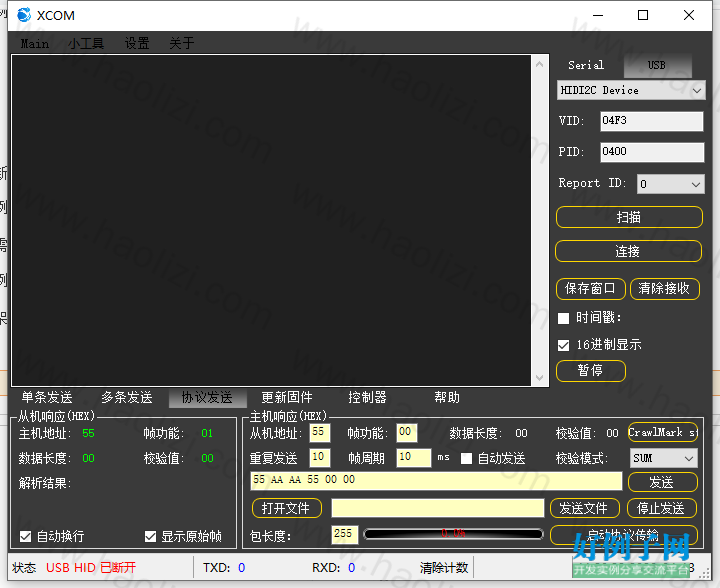Click the 打开文件 button
The image size is (720, 588).
(x=287, y=508)
